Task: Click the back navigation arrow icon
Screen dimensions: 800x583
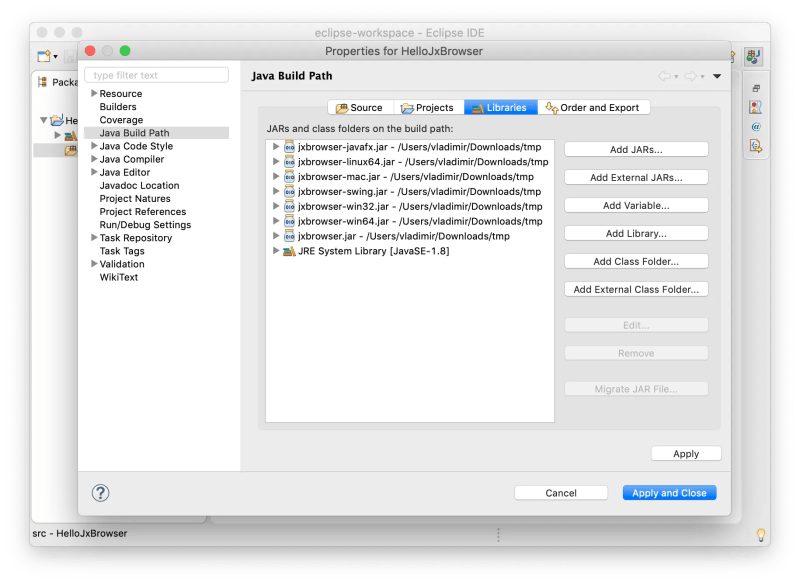Action: point(664,76)
